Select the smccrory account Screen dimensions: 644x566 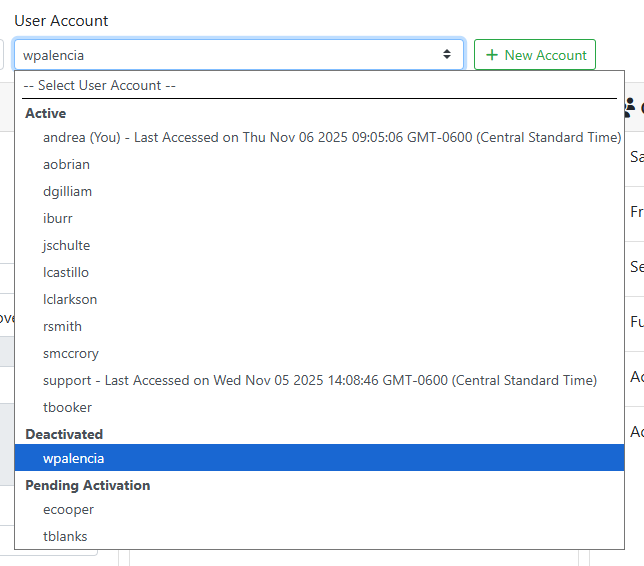coord(320,353)
